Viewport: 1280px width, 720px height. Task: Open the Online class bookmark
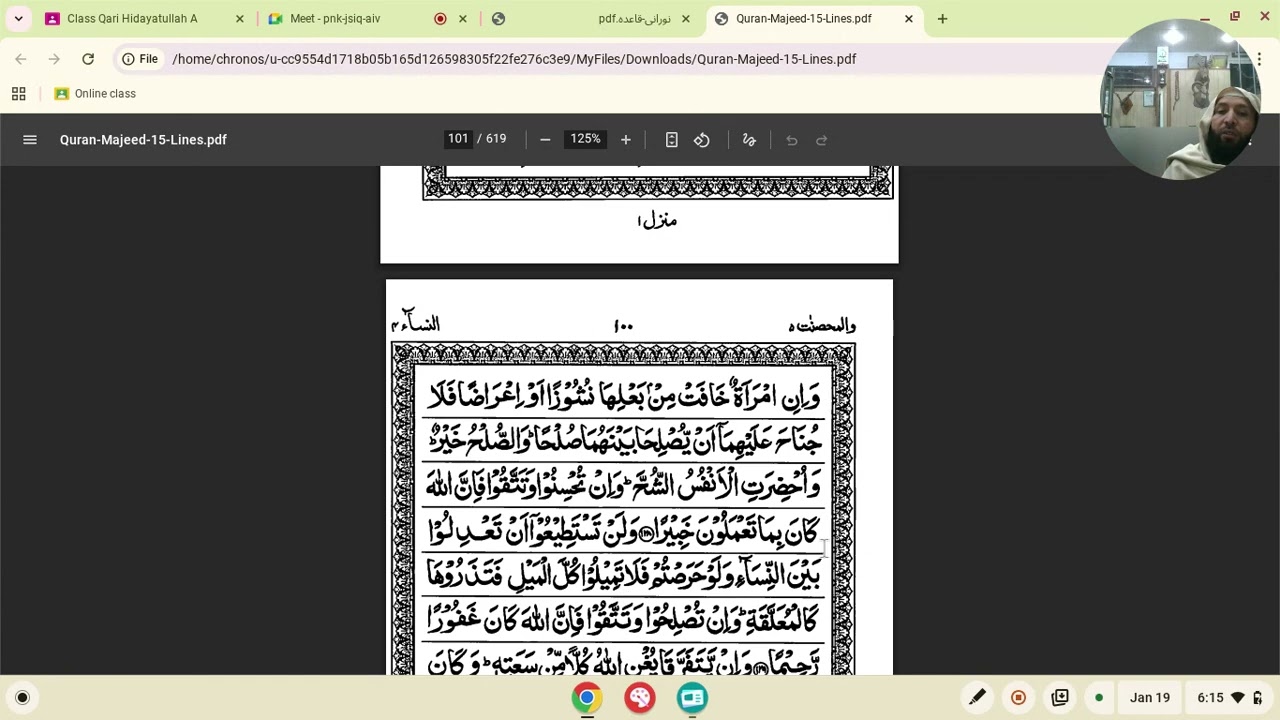95,94
